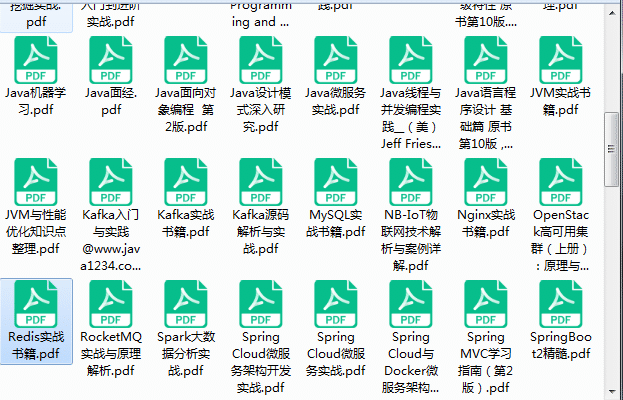
Task: Click the label RocketMQ实战与原理解析.pdf
Action: pyautogui.click(x=111, y=354)
